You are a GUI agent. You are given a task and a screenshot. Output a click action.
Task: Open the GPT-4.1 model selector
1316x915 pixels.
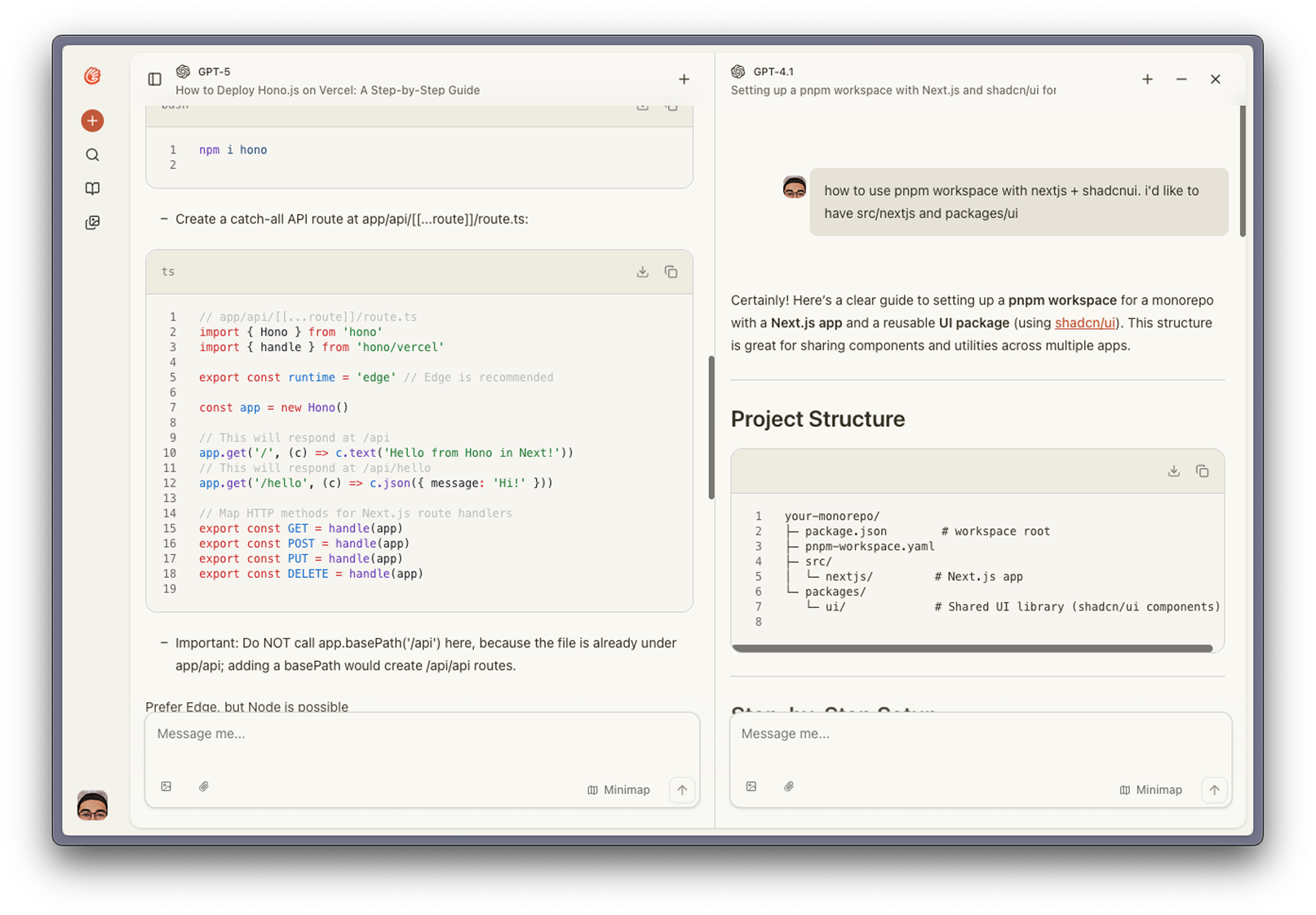[x=764, y=72]
